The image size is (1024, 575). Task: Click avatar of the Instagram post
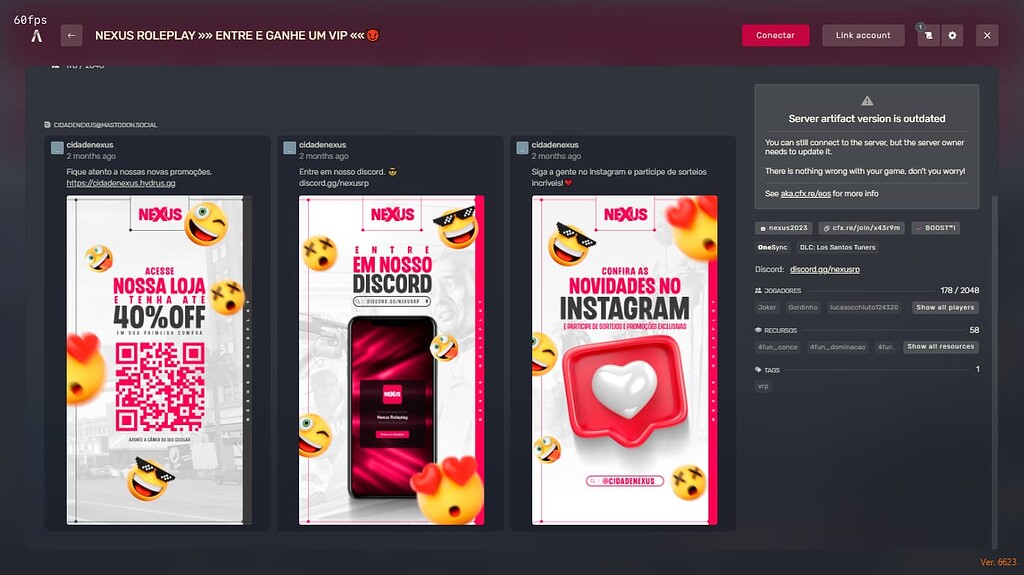click(522, 148)
